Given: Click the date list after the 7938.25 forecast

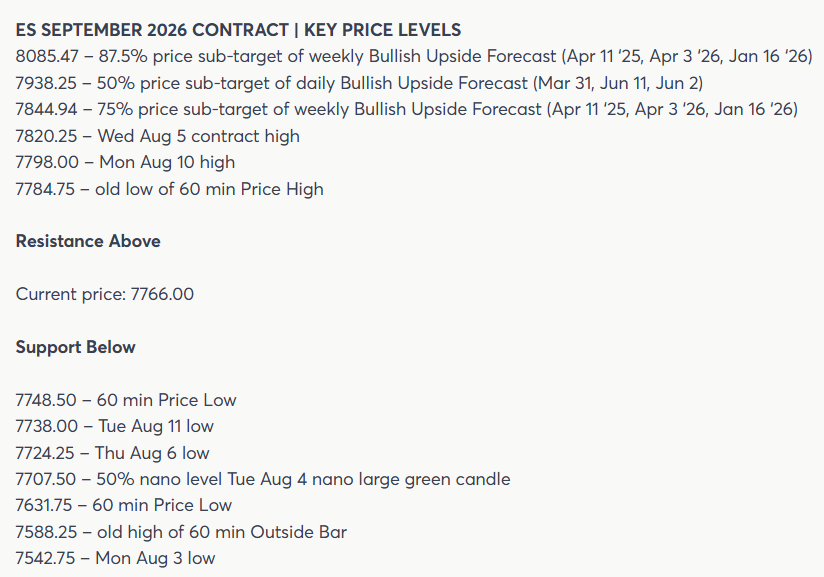Looking at the screenshot, I should tap(618, 83).
